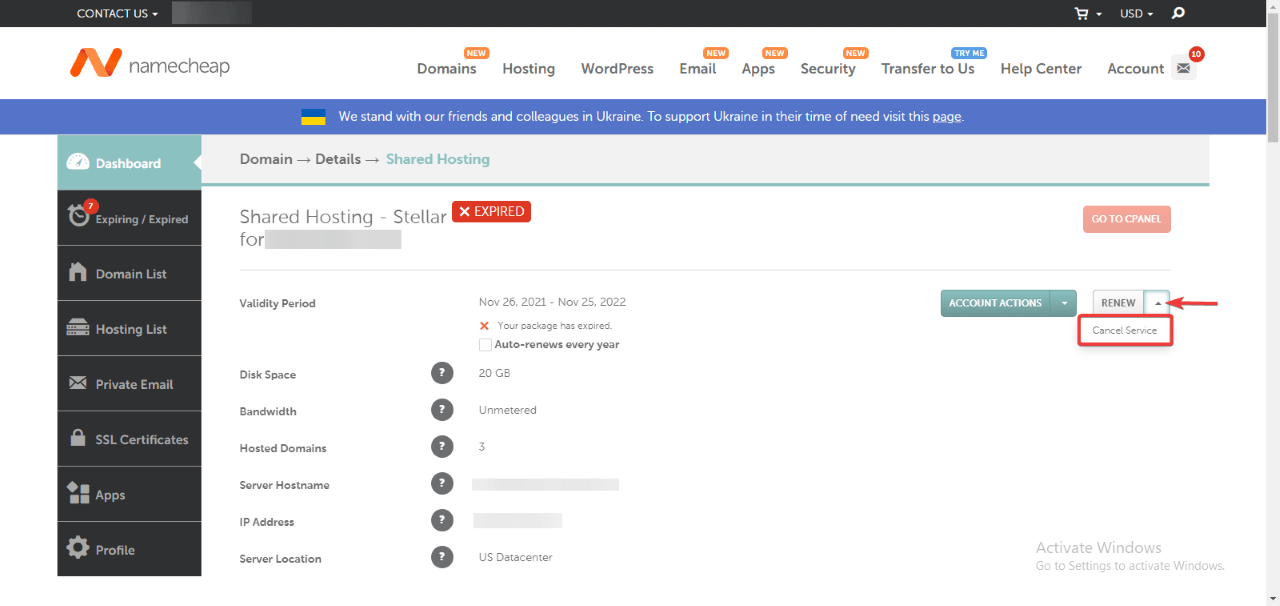Click the Namecheap logo
Viewport: 1280px width, 606px height.
(x=150, y=63)
